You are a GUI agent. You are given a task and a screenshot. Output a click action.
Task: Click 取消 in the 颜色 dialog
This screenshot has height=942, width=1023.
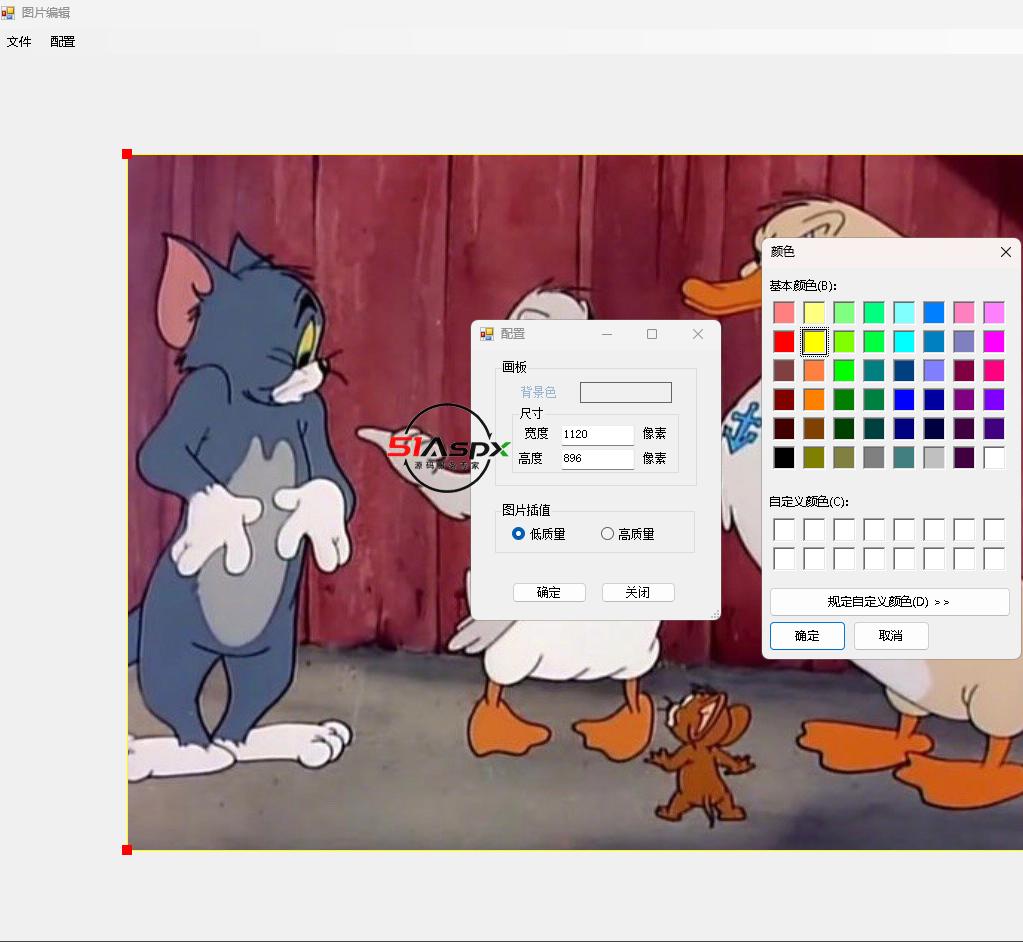(x=891, y=635)
